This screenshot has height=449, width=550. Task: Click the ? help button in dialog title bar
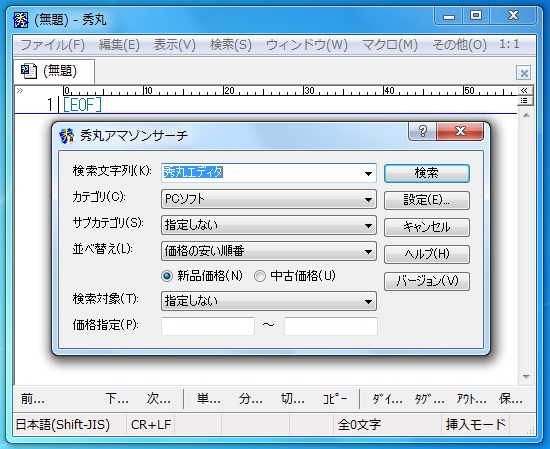coord(423,132)
